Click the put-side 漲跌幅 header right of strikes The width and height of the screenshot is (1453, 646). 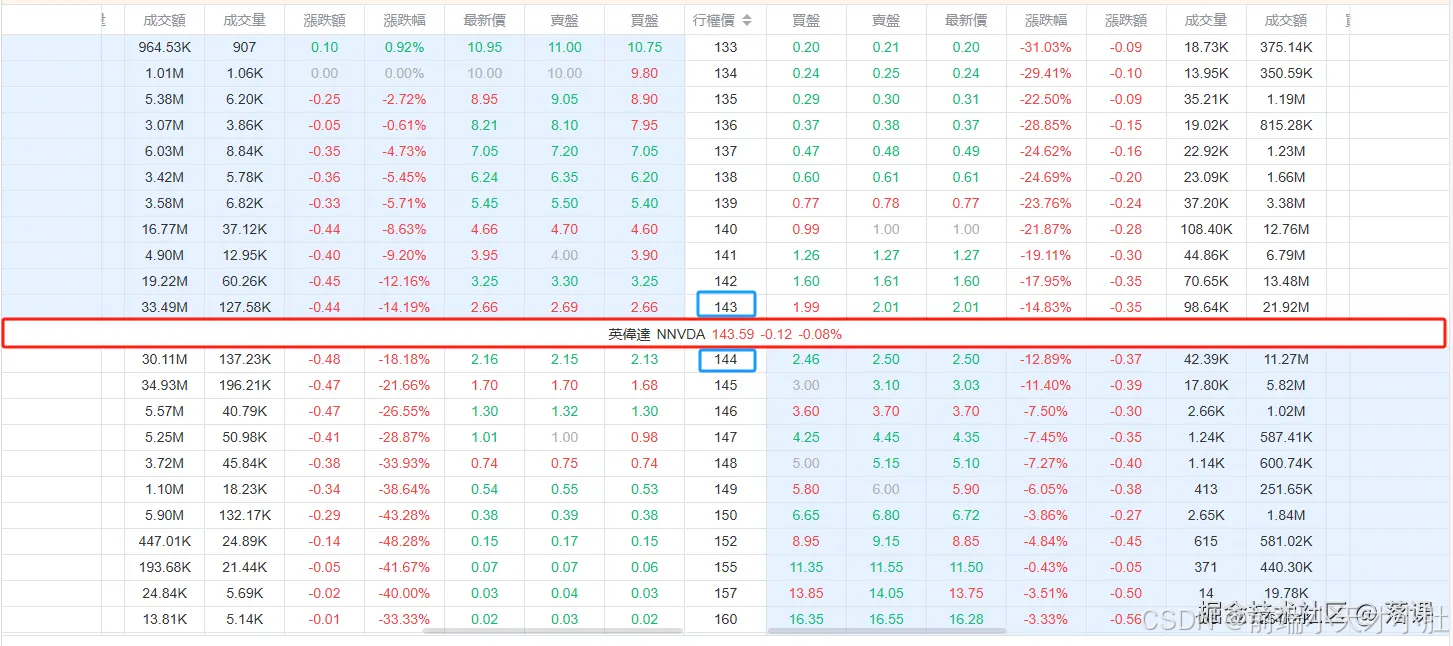[x=1046, y=20]
